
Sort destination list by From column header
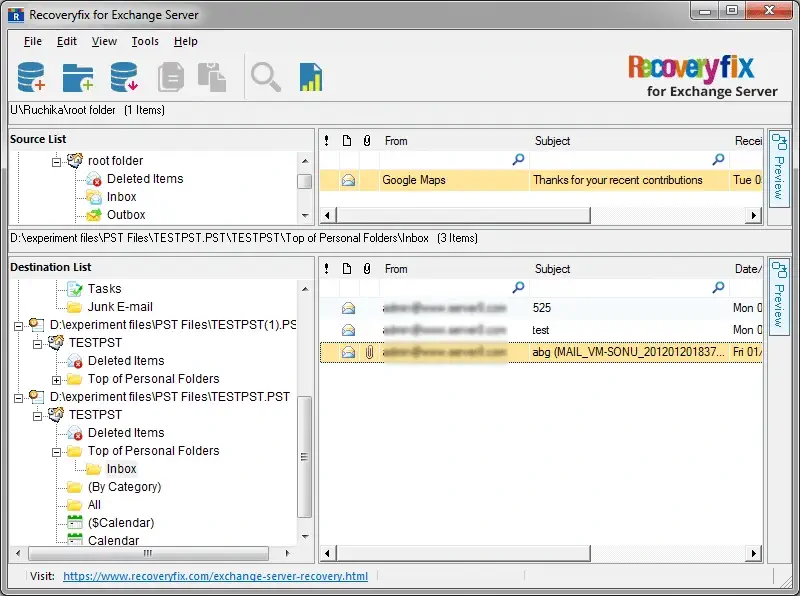click(396, 269)
